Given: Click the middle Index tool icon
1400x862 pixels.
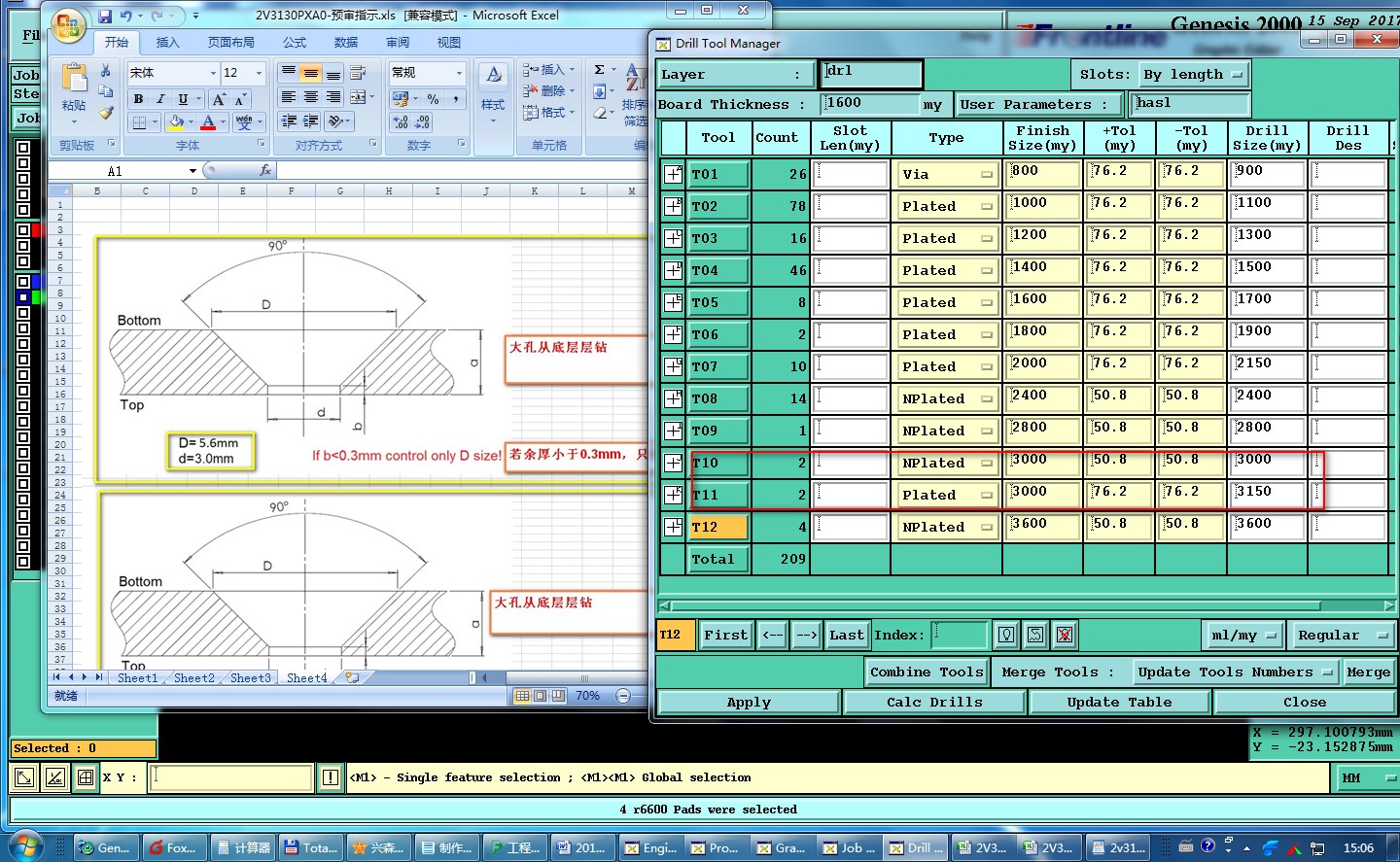Looking at the screenshot, I should tap(1035, 635).
